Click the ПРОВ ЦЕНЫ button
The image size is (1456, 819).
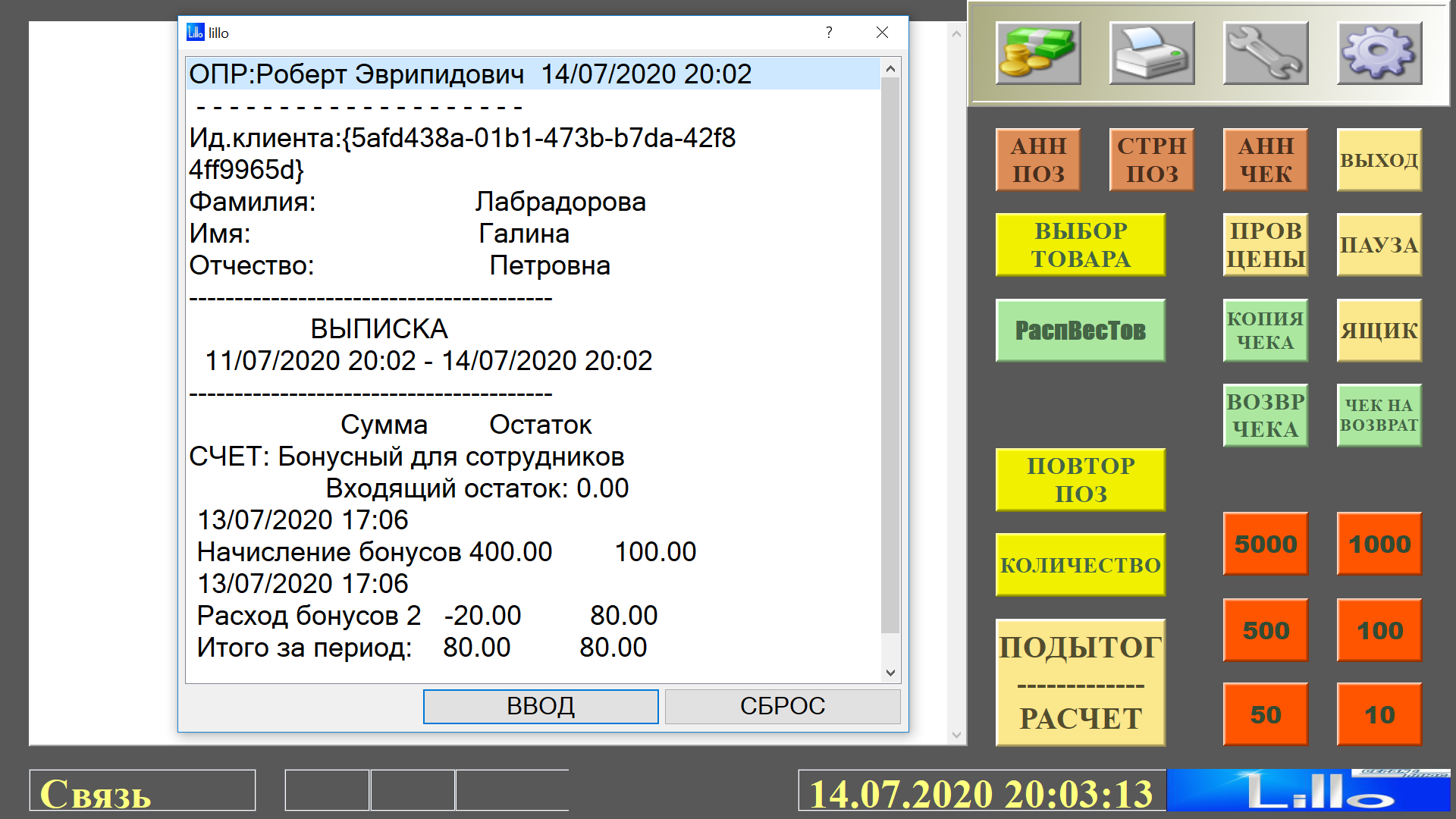pyautogui.click(x=1265, y=245)
